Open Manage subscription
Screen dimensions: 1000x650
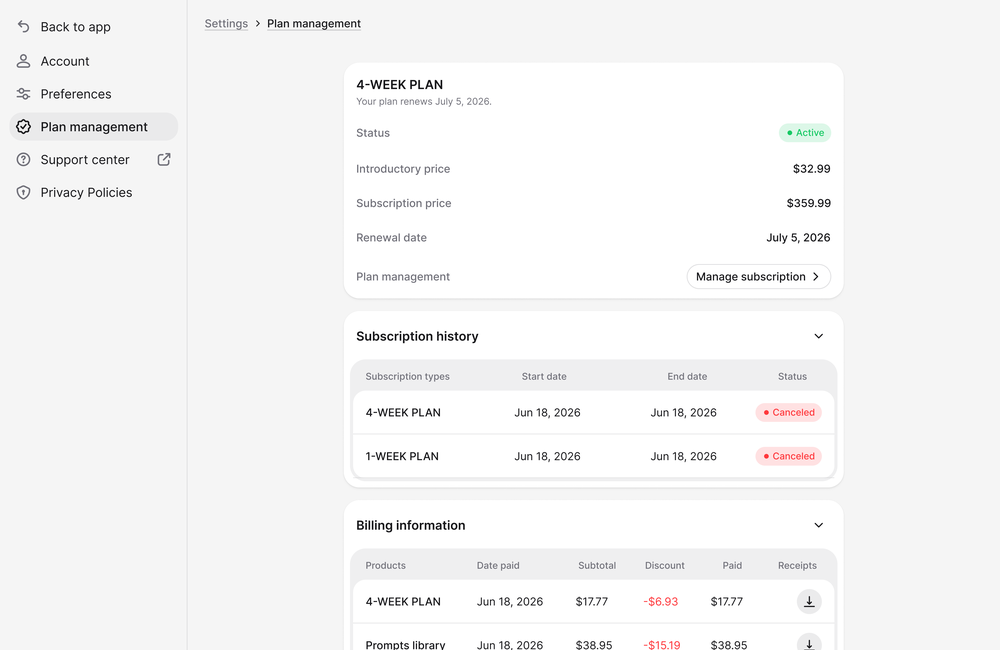click(x=758, y=277)
